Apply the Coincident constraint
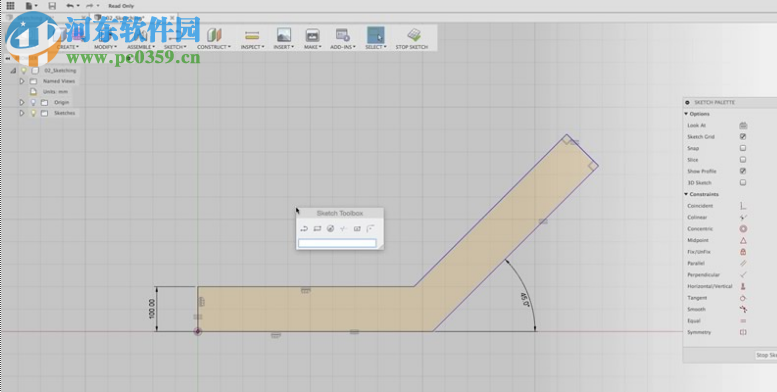Image resolution: width=777 pixels, height=392 pixels. (x=743, y=206)
